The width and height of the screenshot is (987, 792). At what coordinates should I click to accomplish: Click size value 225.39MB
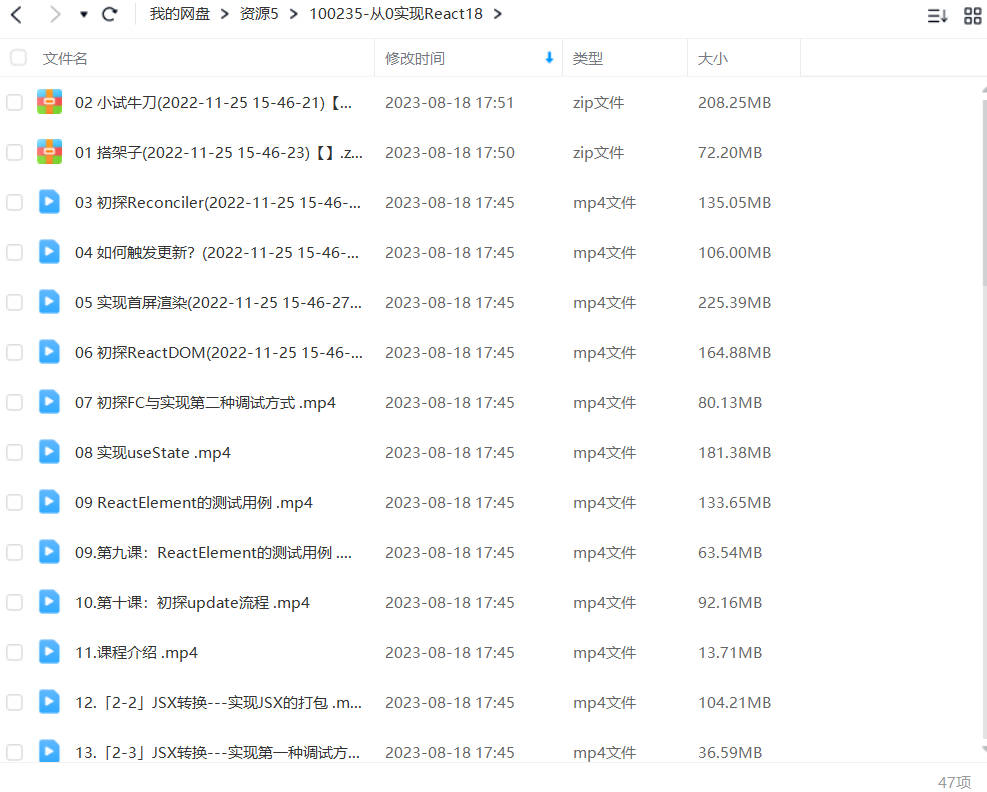pos(735,303)
